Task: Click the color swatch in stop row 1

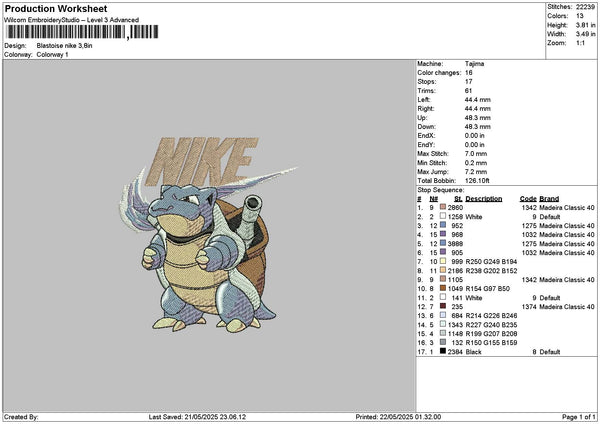Action: click(x=443, y=207)
